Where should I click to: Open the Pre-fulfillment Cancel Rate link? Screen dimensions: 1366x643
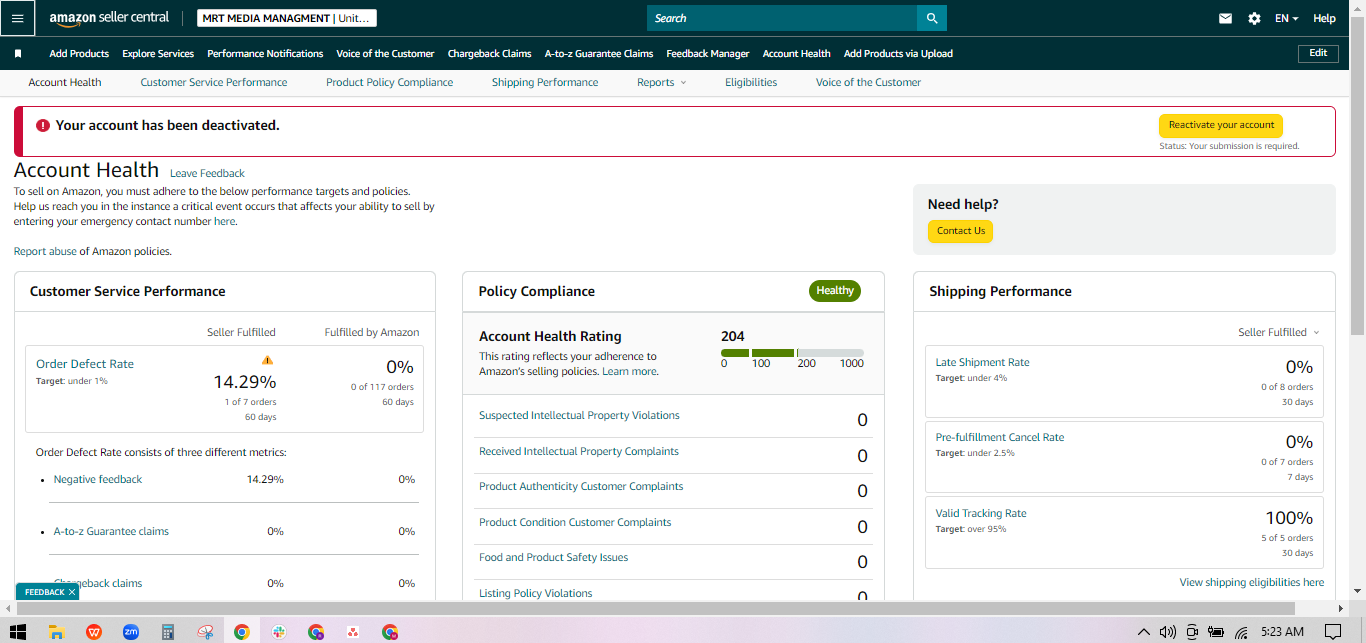tap(1000, 437)
